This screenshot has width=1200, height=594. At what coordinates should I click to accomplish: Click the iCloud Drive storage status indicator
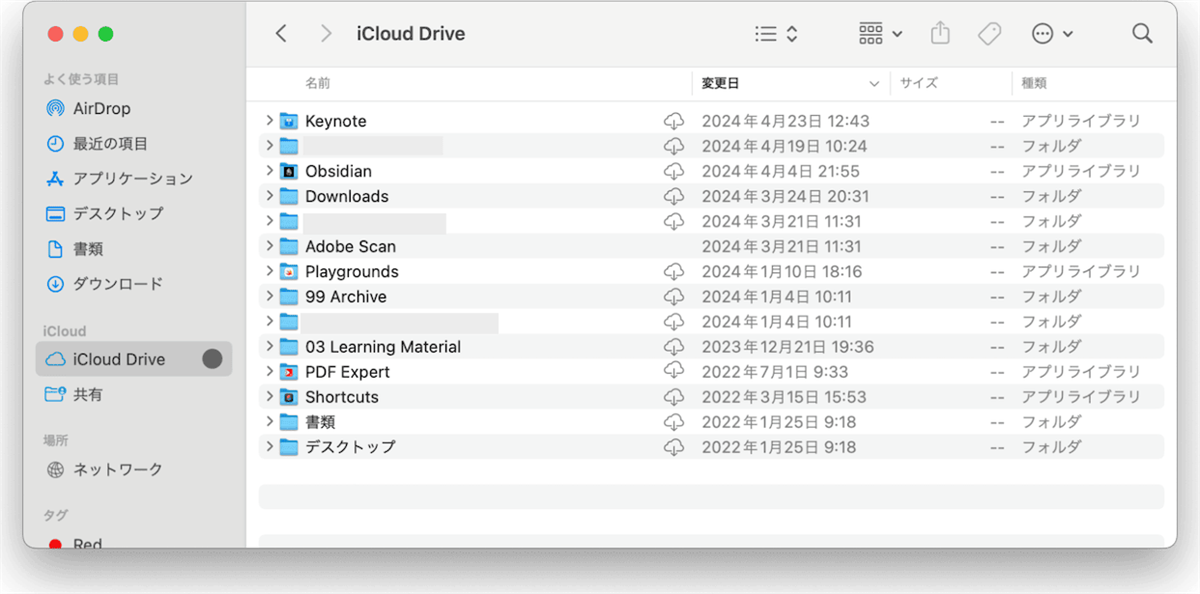tap(212, 359)
